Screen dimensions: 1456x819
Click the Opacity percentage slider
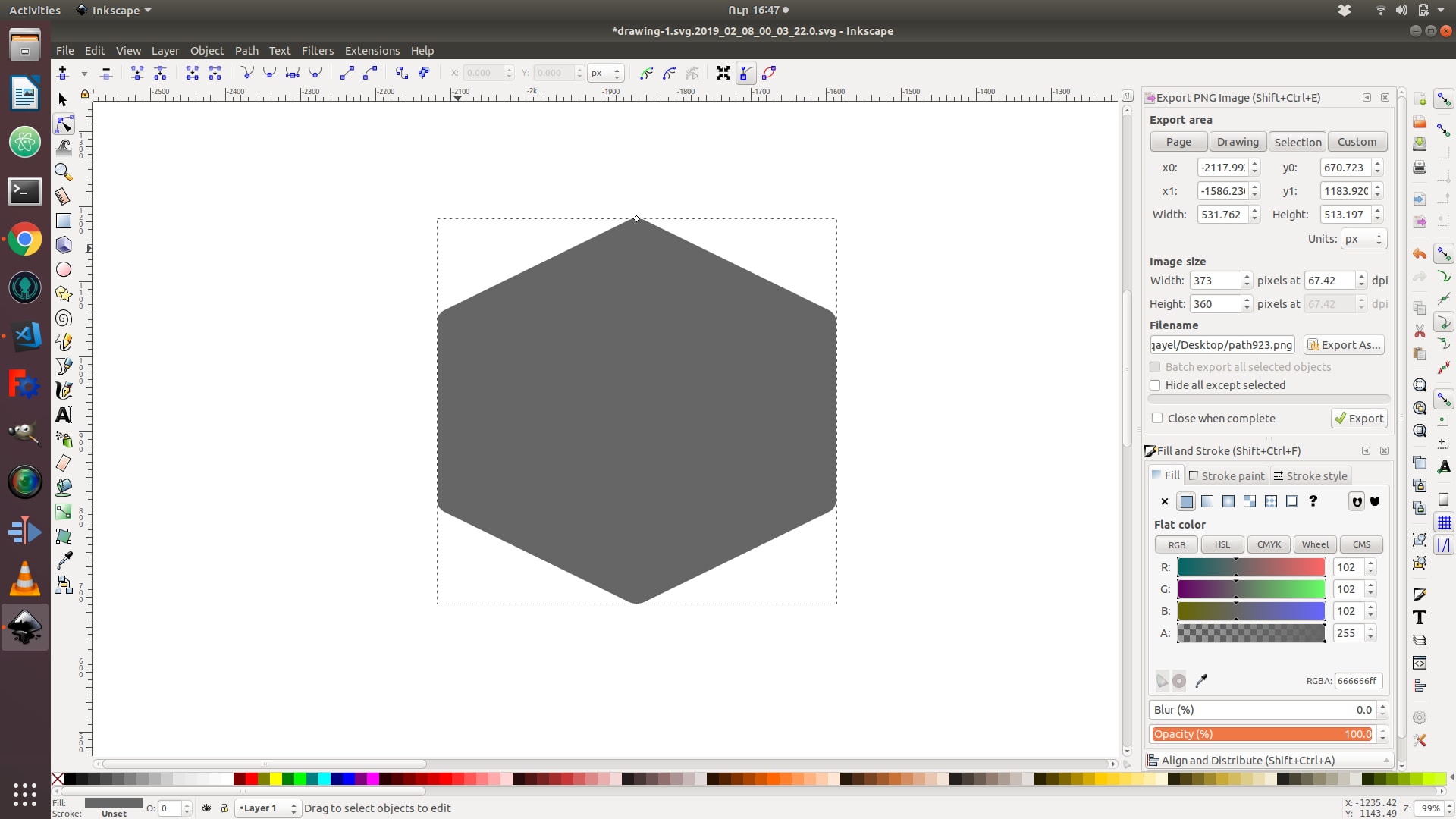pyautogui.click(x=1262, y=734)
